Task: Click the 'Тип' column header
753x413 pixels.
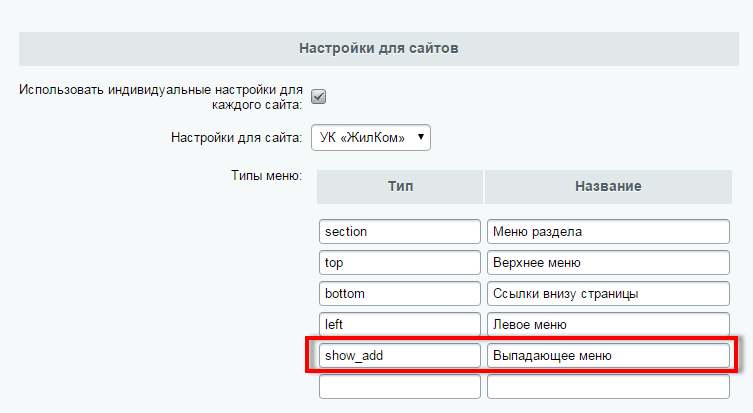Action: pos(400,186)
